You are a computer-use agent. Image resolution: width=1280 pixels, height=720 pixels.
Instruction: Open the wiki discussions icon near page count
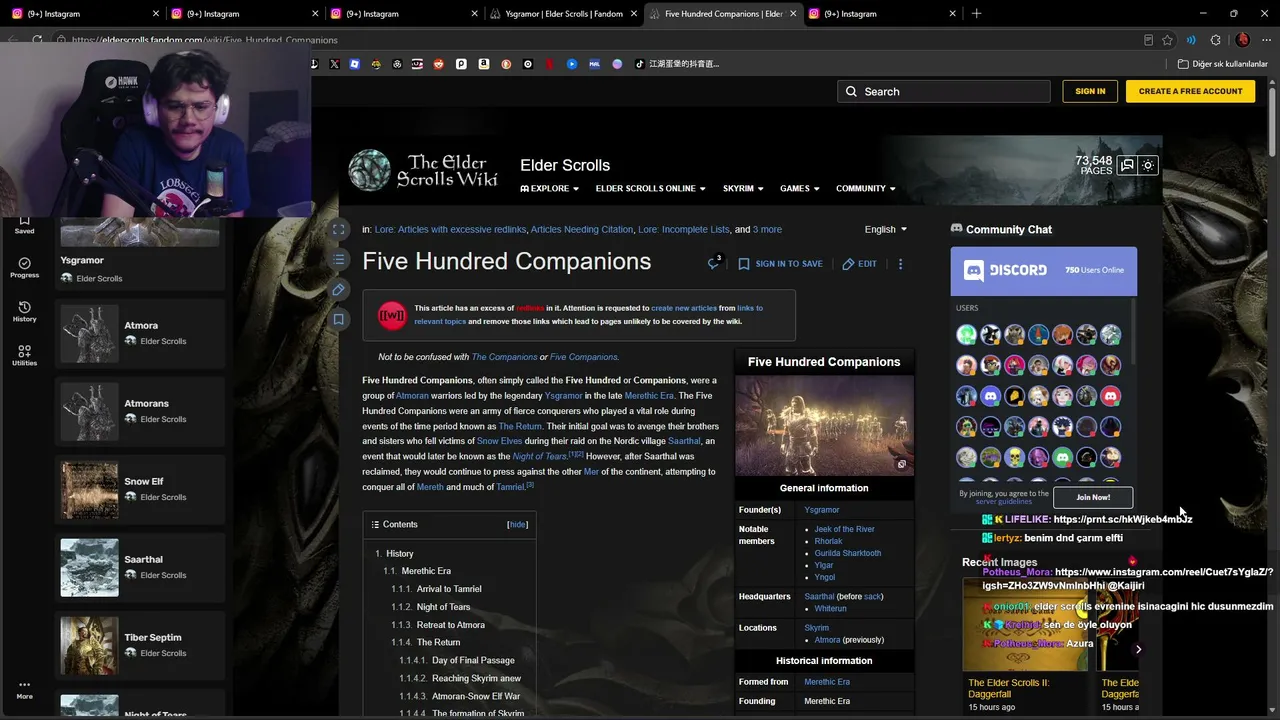pos(1127,165)
